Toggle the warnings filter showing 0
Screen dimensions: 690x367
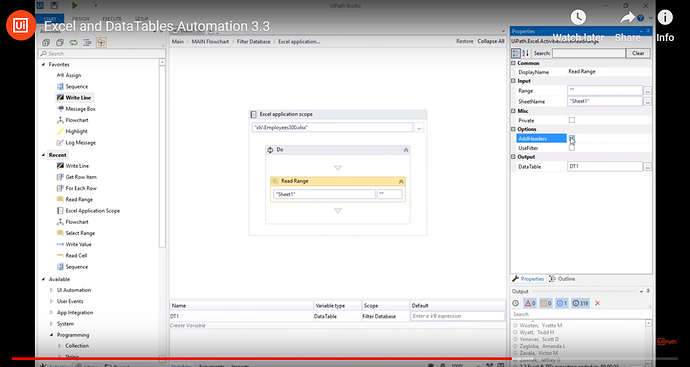(x=546, y=303)
